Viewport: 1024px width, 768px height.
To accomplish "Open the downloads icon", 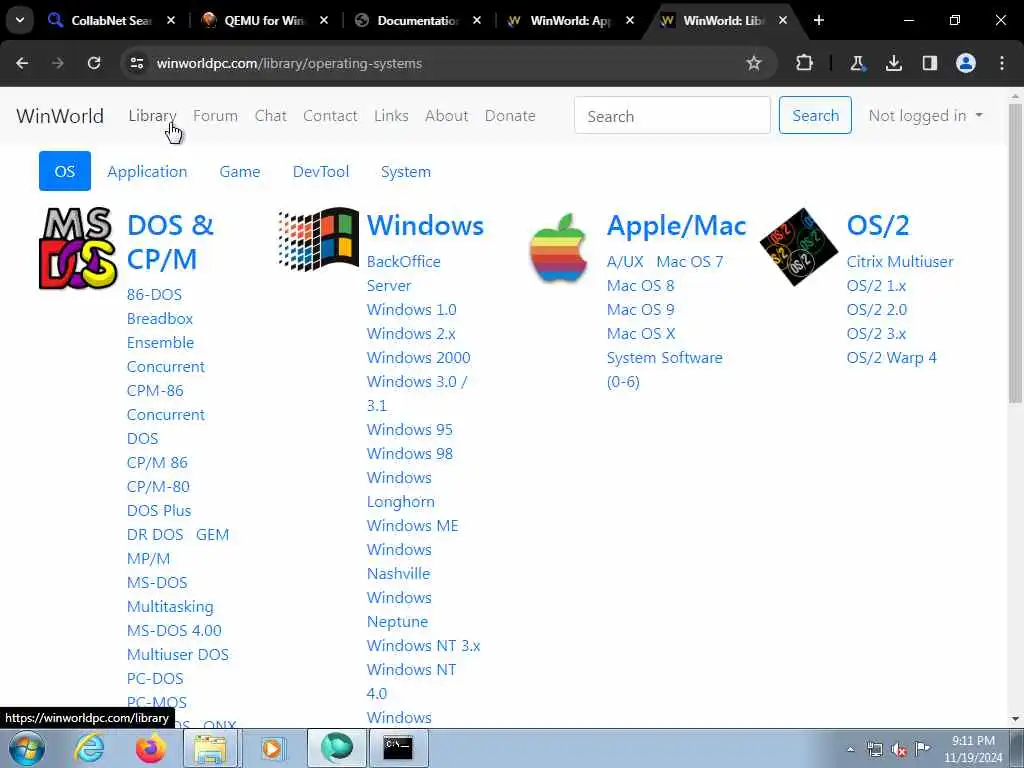I will (893, 63).
